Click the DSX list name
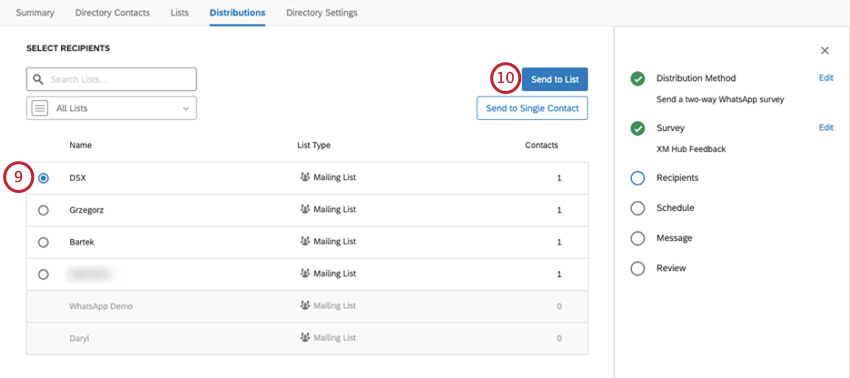Viewport: 850px width, 378px height. pyautogui.click(x=78, y=178)
